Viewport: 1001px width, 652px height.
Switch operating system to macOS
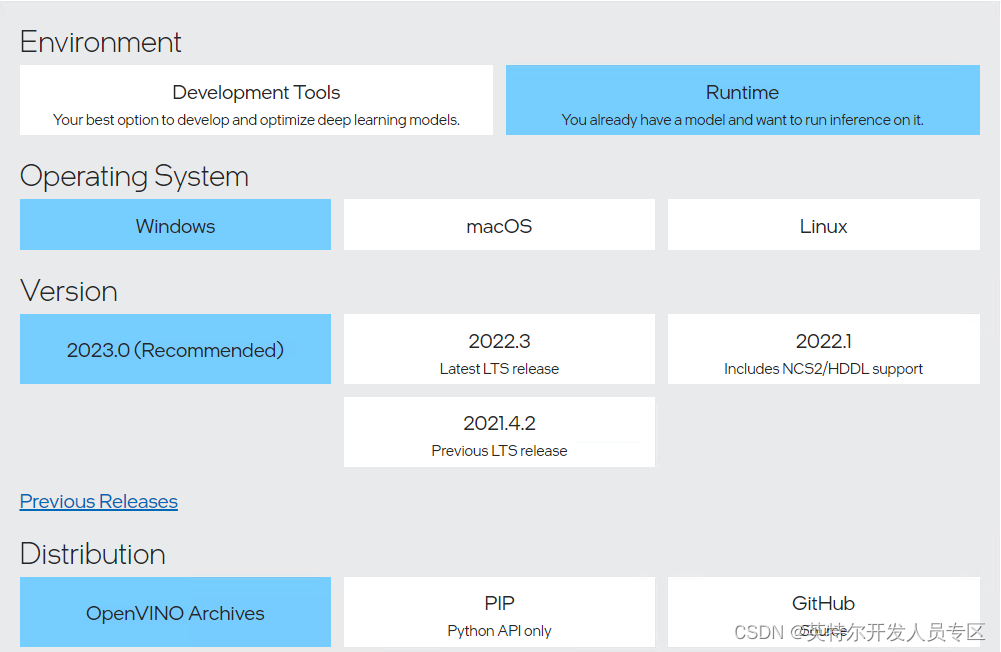[499, 225]
